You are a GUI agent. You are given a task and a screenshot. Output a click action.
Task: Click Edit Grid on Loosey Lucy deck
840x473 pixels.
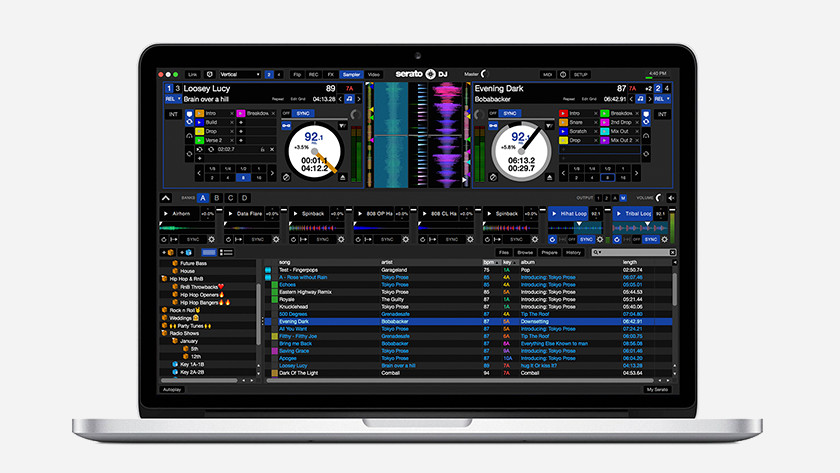click(x=298, y=99)
